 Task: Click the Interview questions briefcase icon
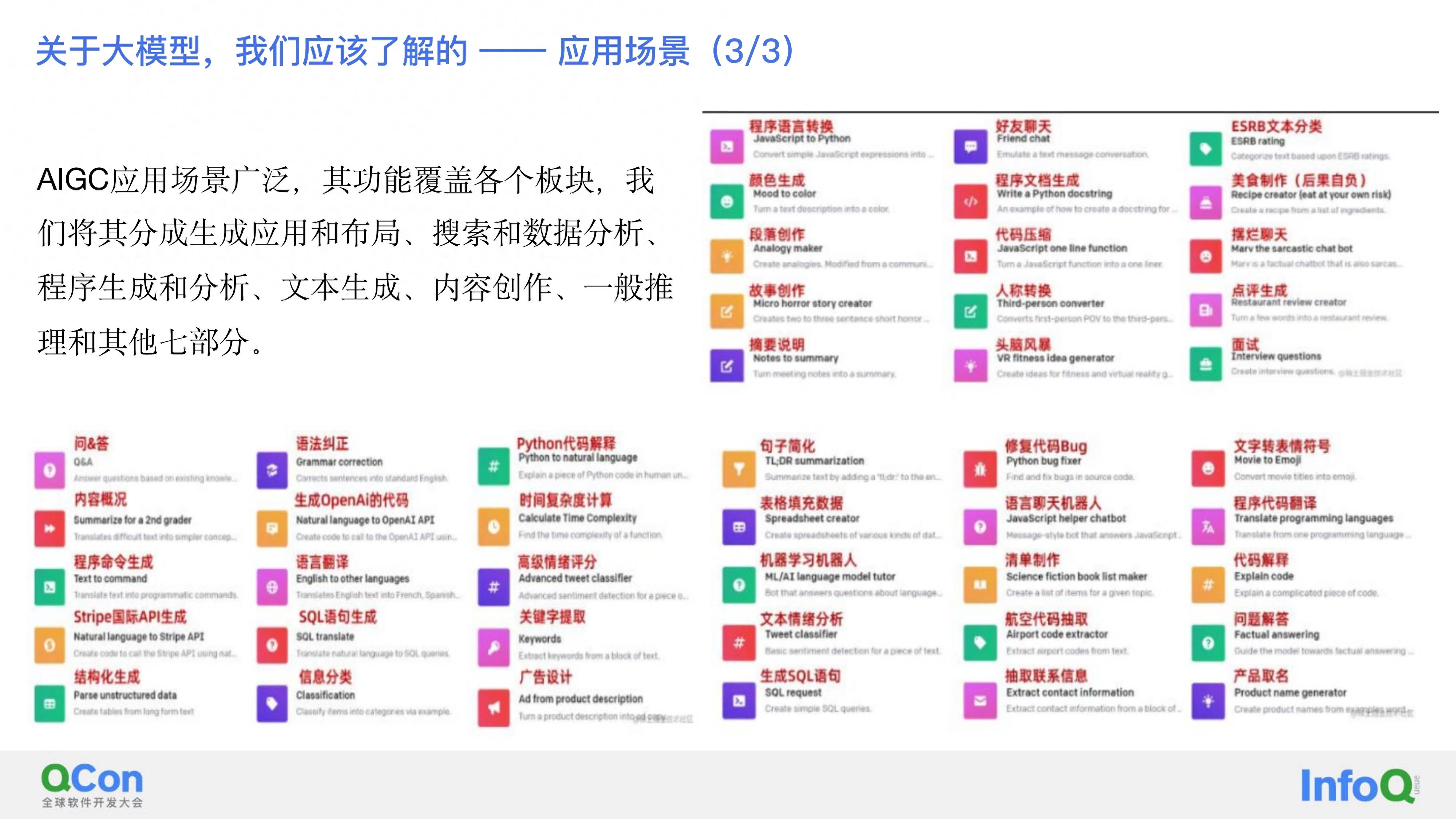point(1206,365)
